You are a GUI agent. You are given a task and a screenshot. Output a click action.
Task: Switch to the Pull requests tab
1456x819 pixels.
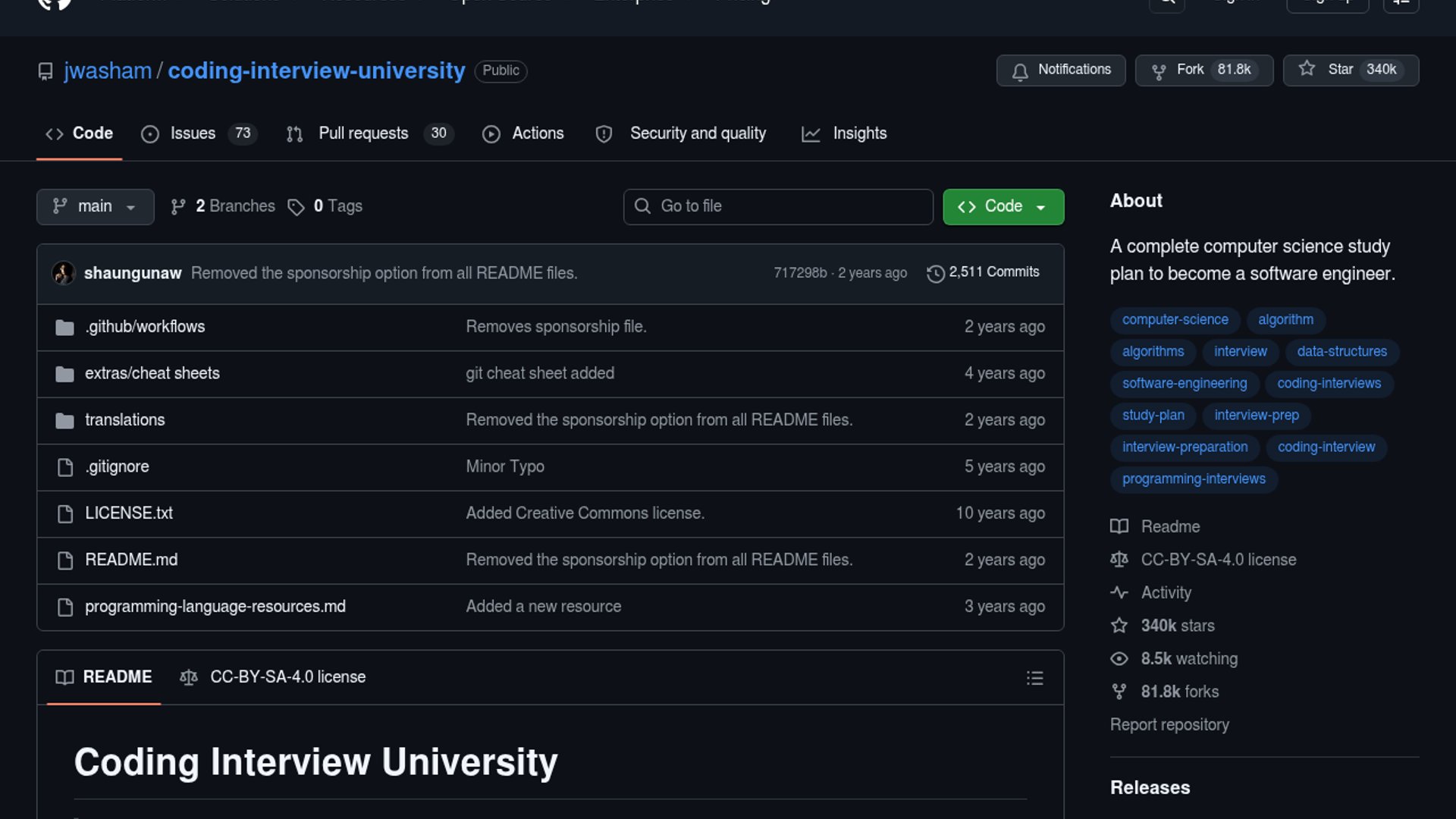[x=363, y=134]
